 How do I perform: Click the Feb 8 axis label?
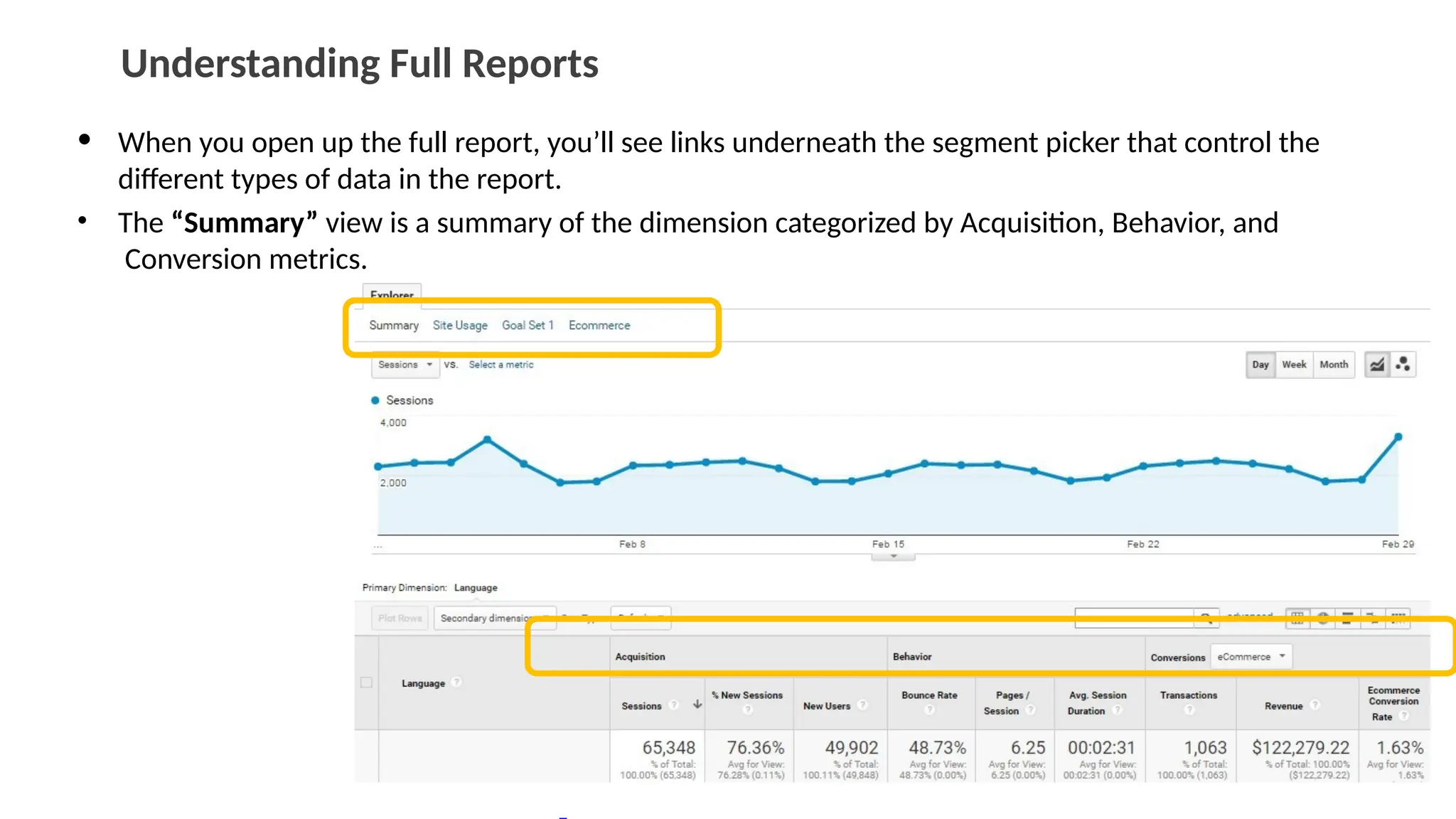[632, 544]
